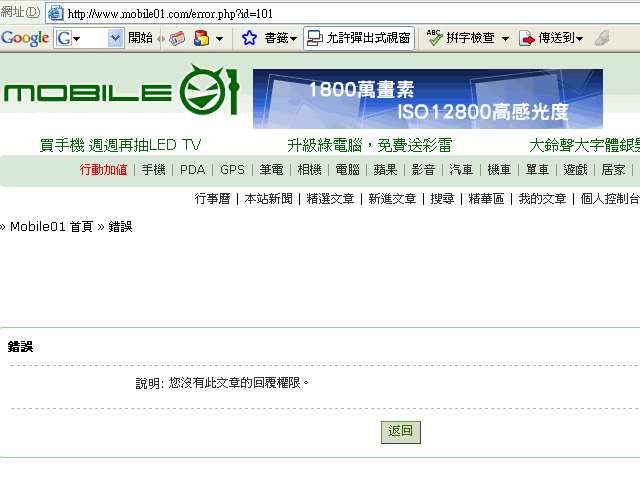The image size is (640, 480).
Task: Toggle the 允許彈出式視窗 popup button
Action: pos(359,38)
